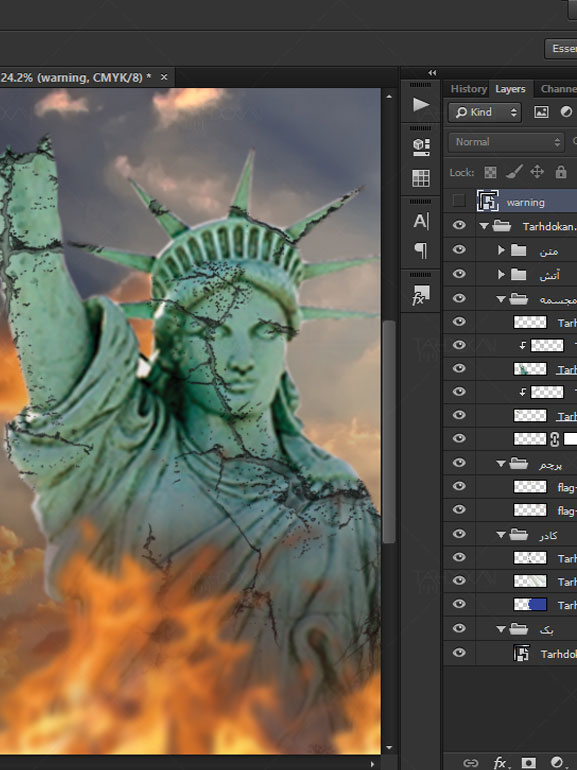Close the warning document tab

coord(164,78)
